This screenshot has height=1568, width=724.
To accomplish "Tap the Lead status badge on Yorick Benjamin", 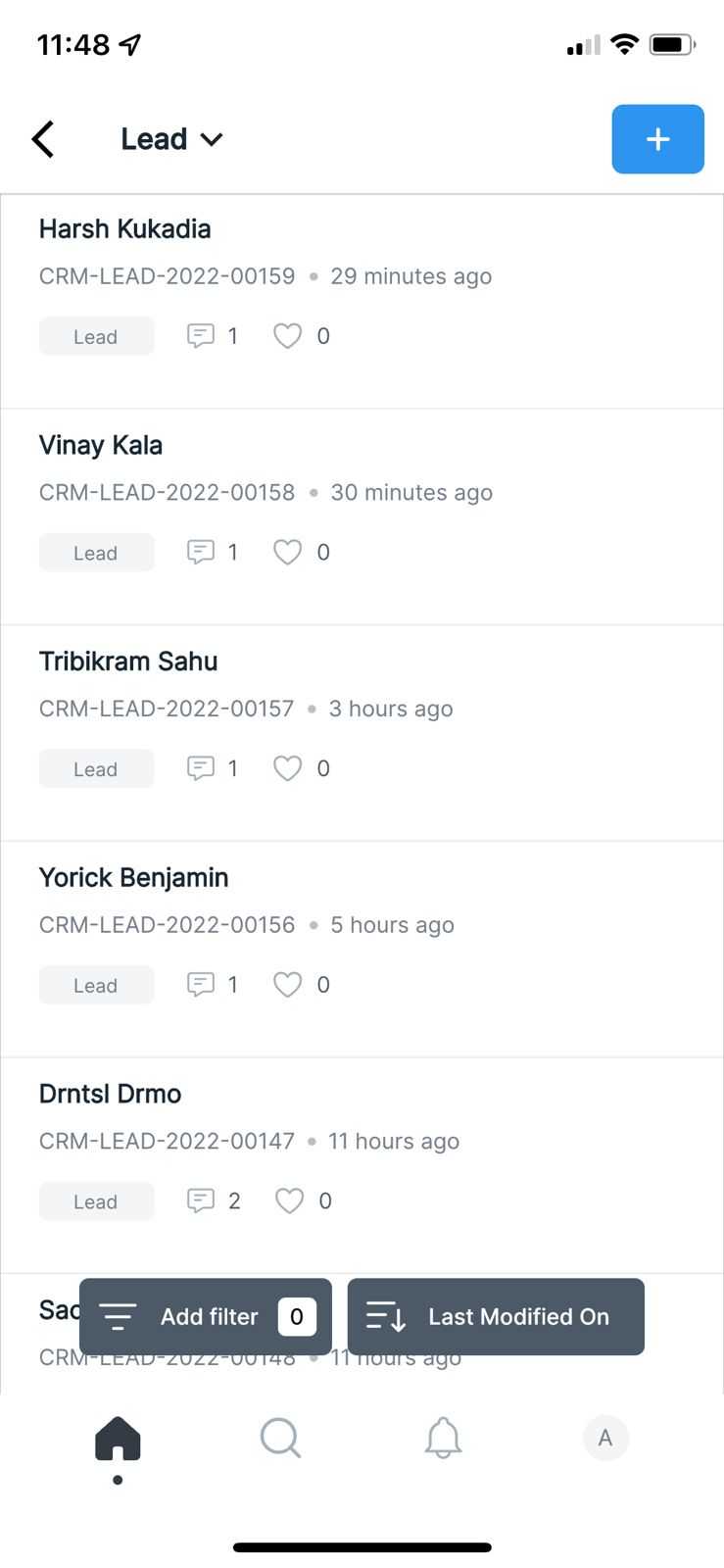I will pos(96,985).
